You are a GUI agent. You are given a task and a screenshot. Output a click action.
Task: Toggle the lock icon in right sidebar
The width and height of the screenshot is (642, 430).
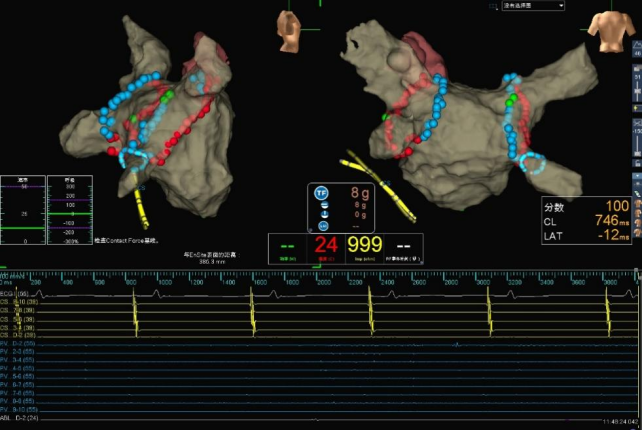[637, 163]
